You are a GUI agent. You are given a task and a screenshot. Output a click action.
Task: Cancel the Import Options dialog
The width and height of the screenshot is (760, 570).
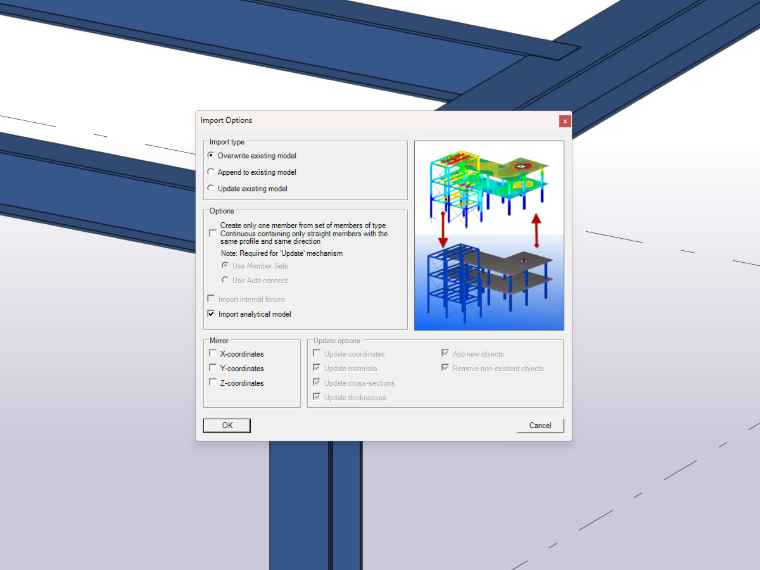(x=540, y=425)
